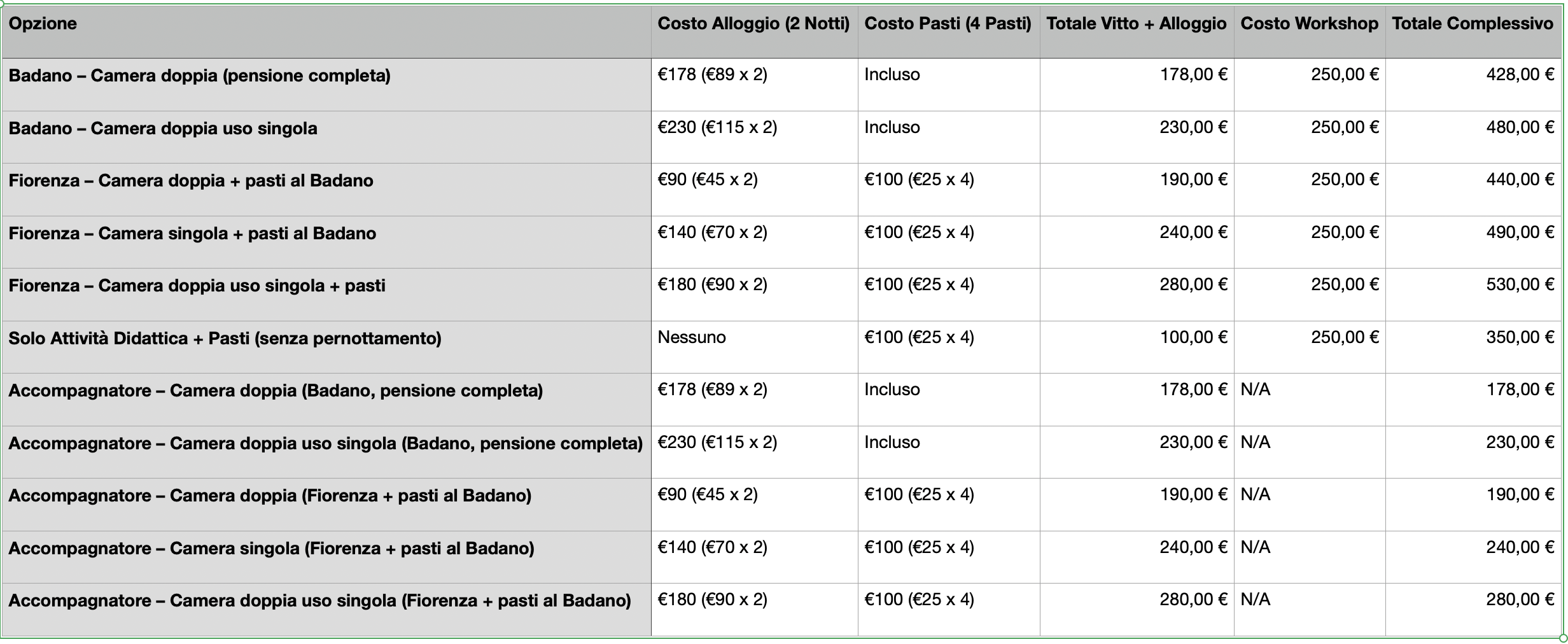
Task: Select the €180 (€90 x 2) cell for Fiorenza
Action: coord(754,294)
